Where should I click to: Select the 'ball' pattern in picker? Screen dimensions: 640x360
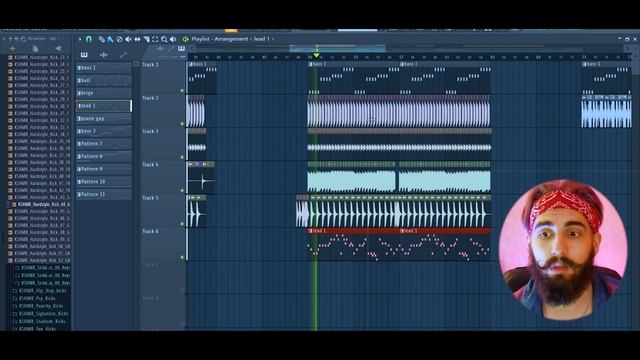click(104, 80)
